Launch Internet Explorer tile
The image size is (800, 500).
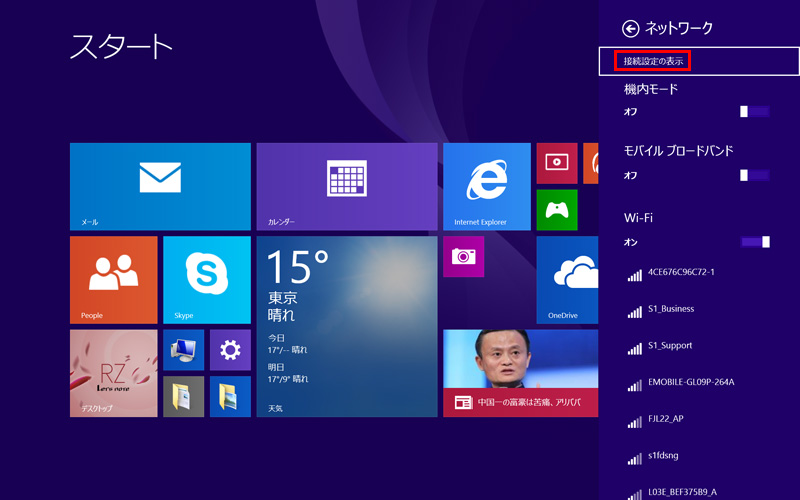[x=487, y=187]
